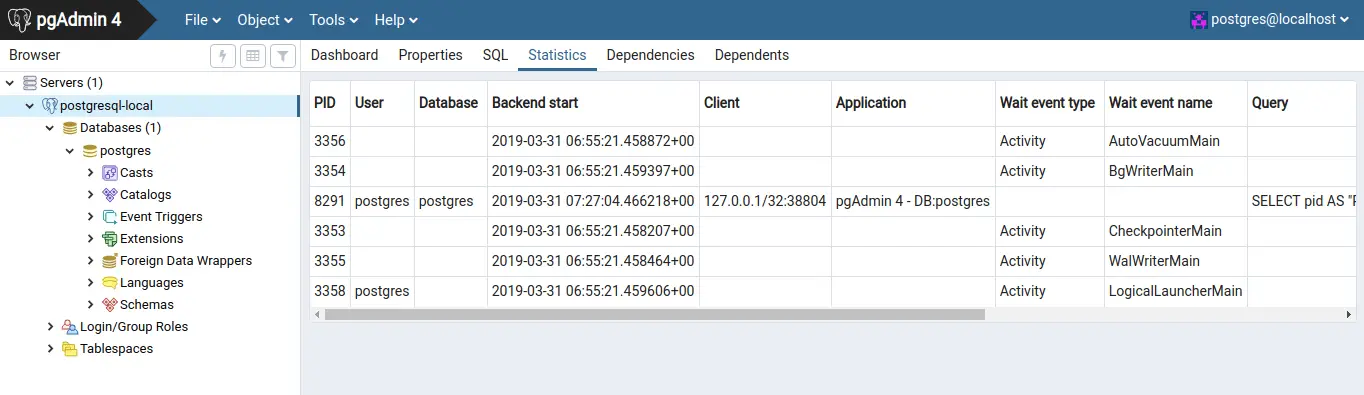The height and width of the screenshot is (395, 1364).
Task: Click the pgAdmin 4 elephant logo
Action: coord(18,19)
